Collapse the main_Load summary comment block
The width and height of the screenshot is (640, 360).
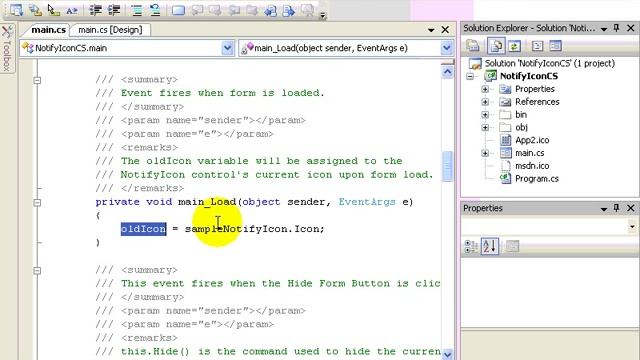pos(37,80)
